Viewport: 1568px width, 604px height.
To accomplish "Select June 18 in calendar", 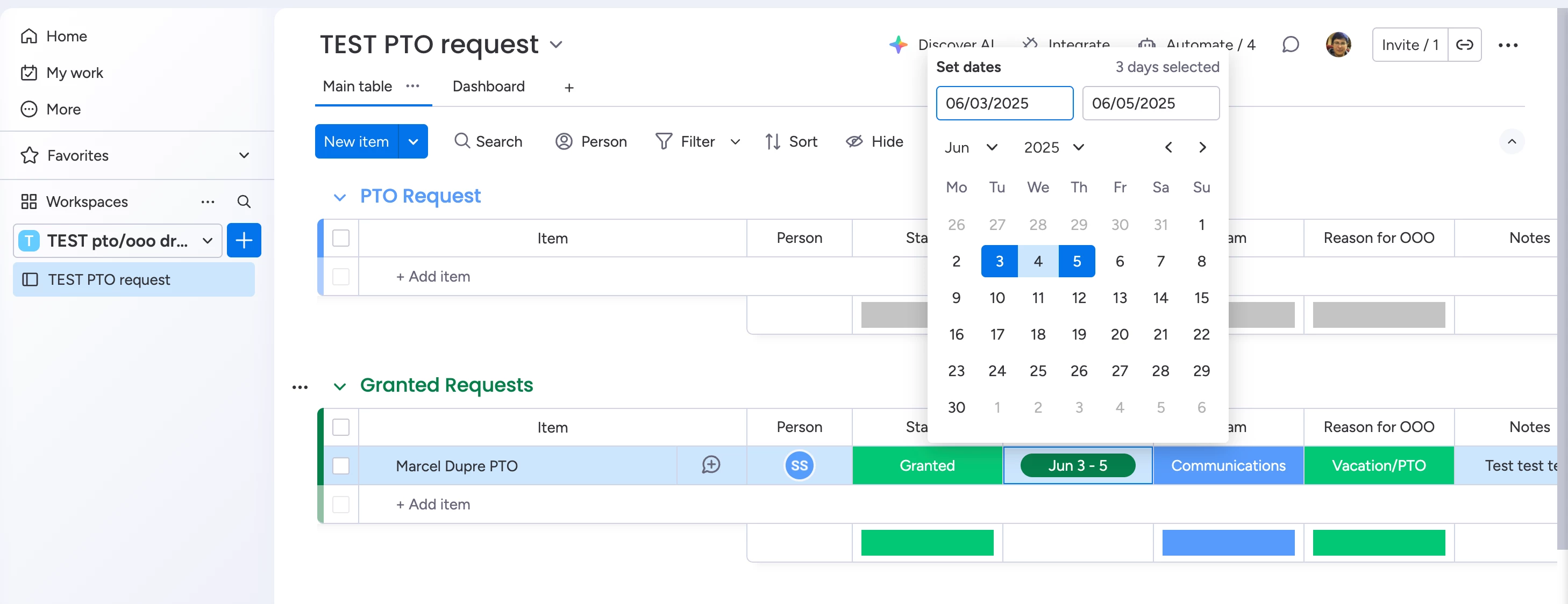I will 1038,334.
